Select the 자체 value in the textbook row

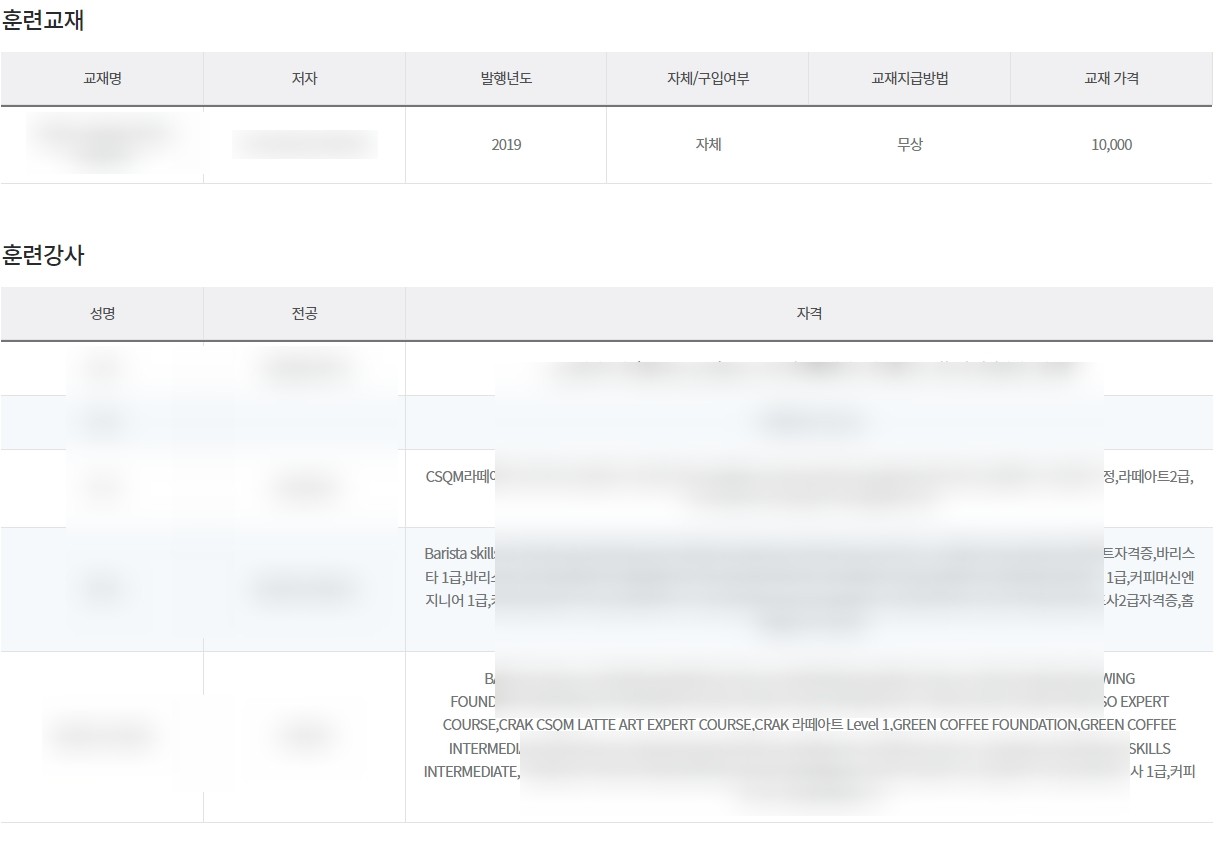click(x=708, y=144)
